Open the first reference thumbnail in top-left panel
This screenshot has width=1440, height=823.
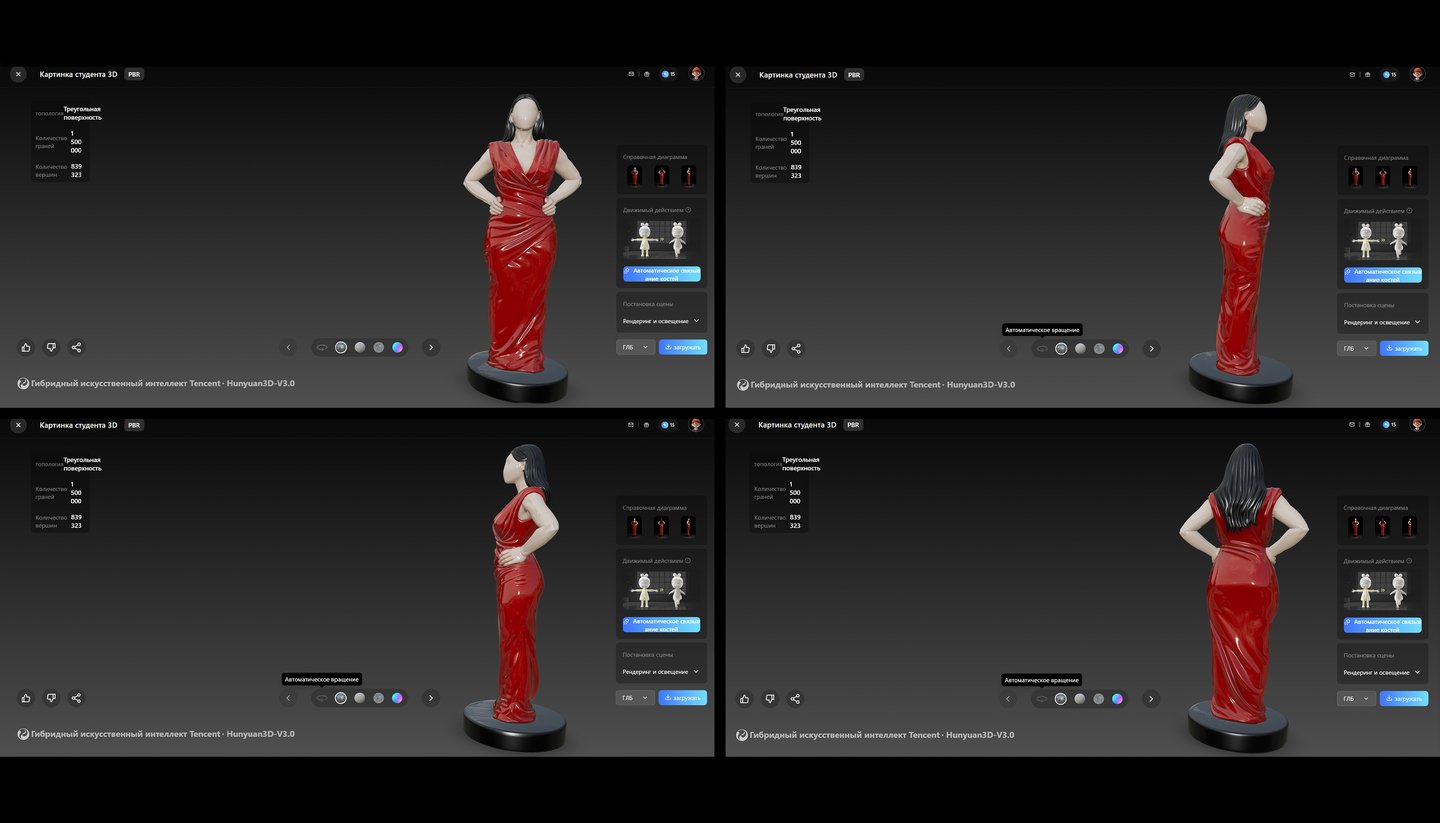[634, 176]
